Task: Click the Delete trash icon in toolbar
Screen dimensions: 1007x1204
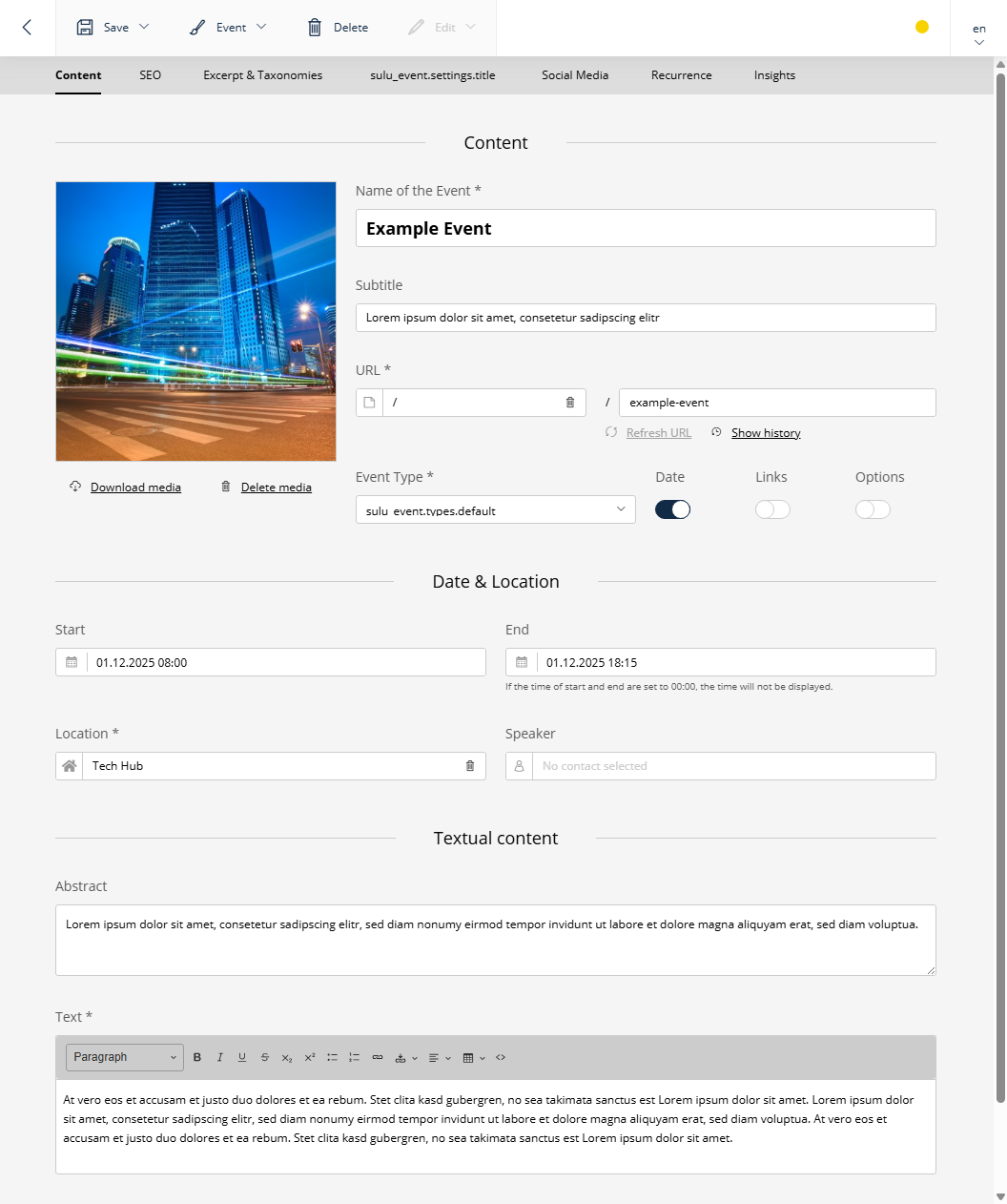Action: click(315, 28)
